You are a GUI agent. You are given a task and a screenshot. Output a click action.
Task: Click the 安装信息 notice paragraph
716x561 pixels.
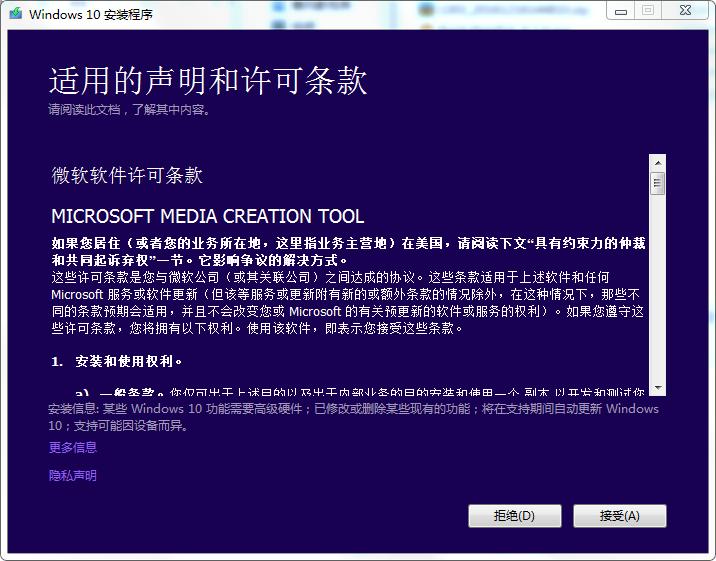click(x=353, y=417)
